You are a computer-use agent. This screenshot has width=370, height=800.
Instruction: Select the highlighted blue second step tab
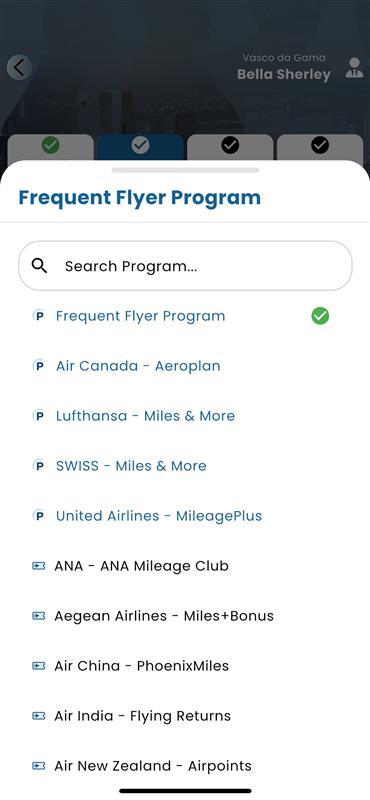coord(140,148)
